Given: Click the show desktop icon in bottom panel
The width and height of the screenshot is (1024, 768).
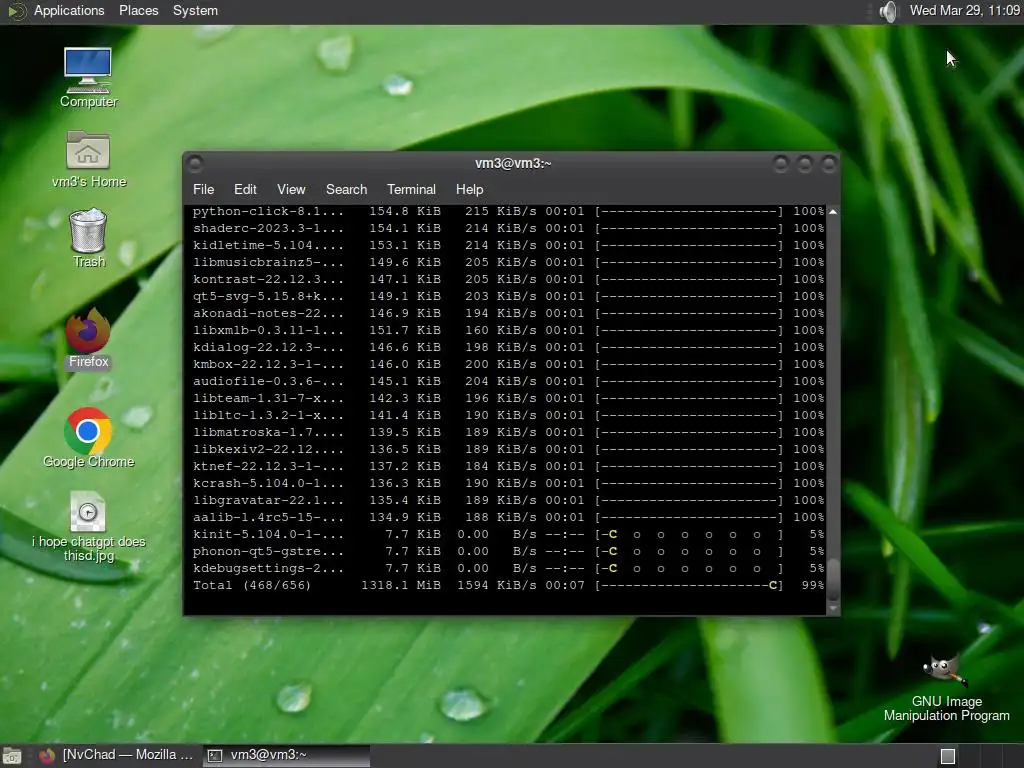Looking at the screenshot, I should point(11,756).
